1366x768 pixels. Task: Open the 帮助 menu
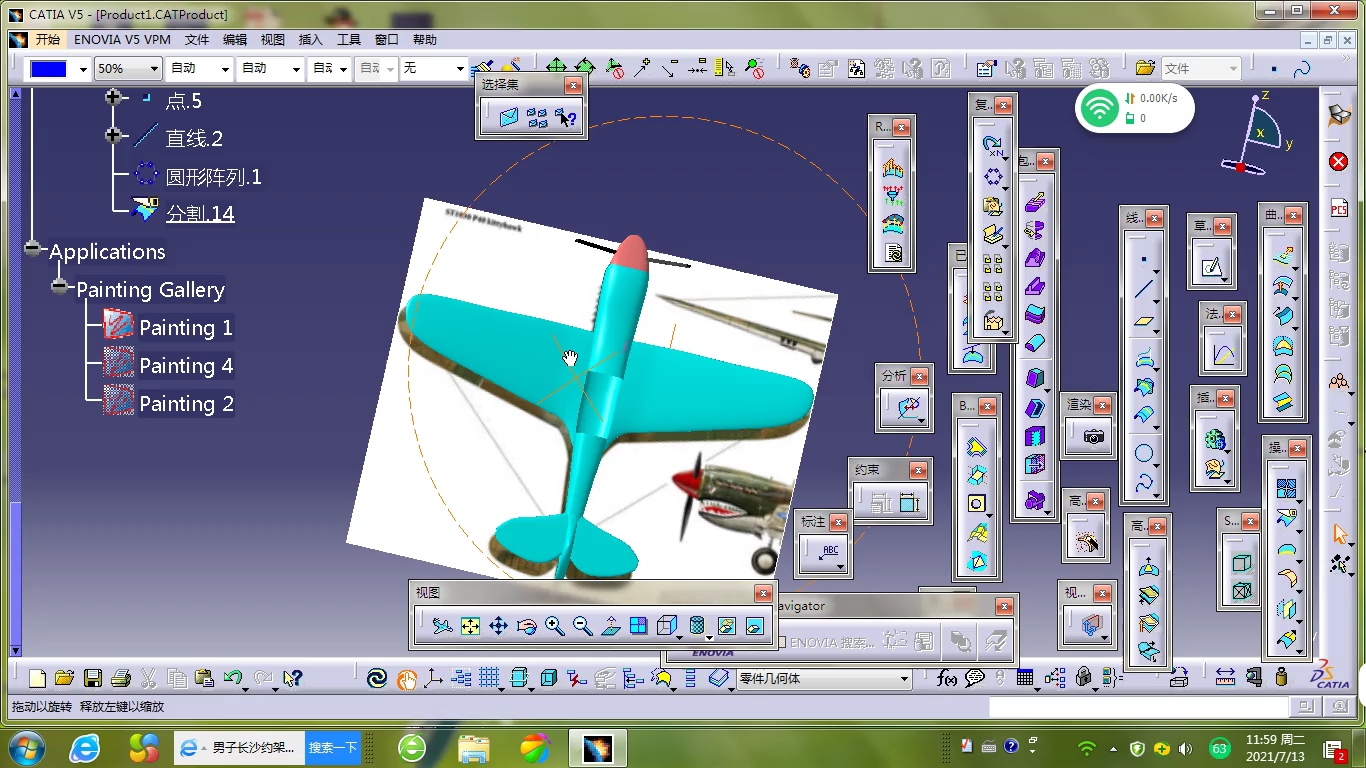[425, 40]
